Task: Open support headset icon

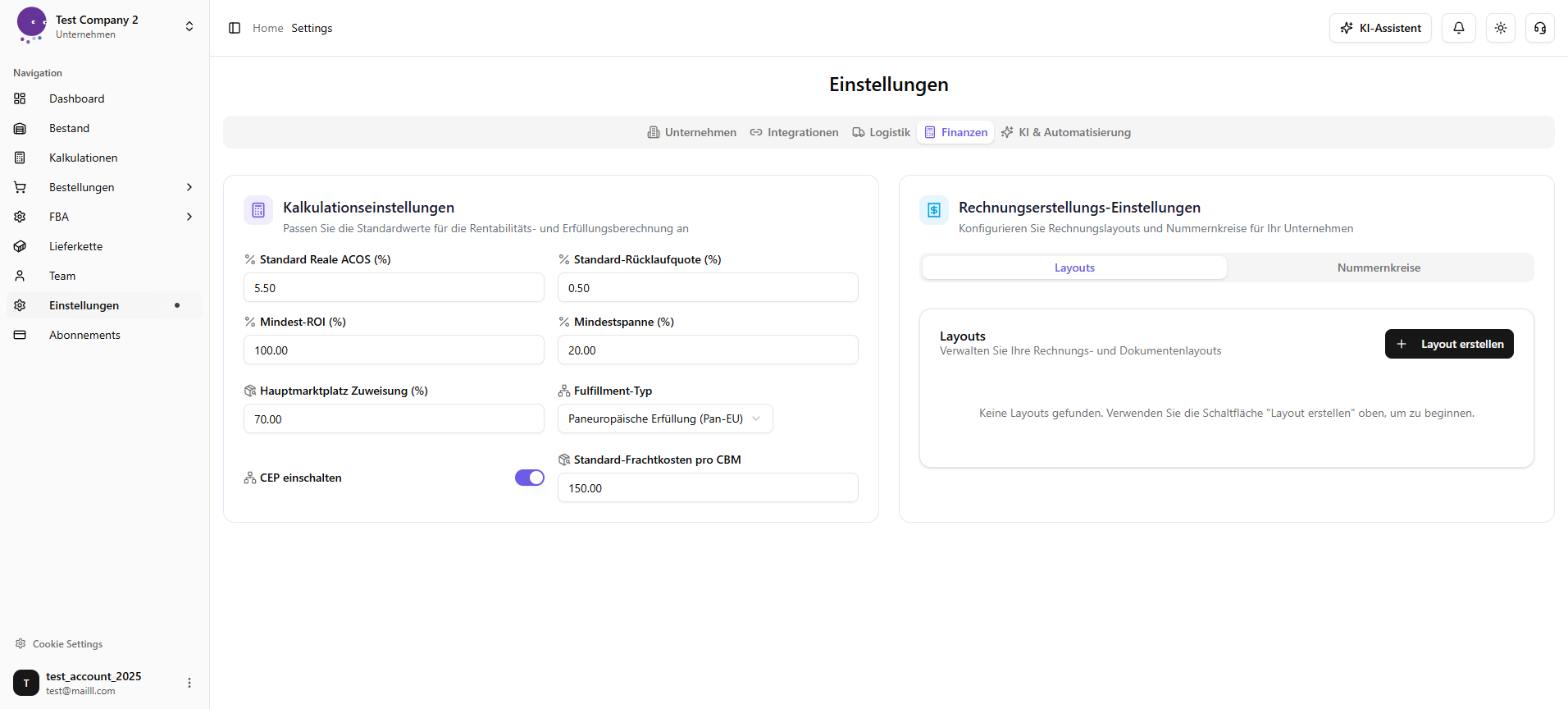Action: [x=1541, y=28]
